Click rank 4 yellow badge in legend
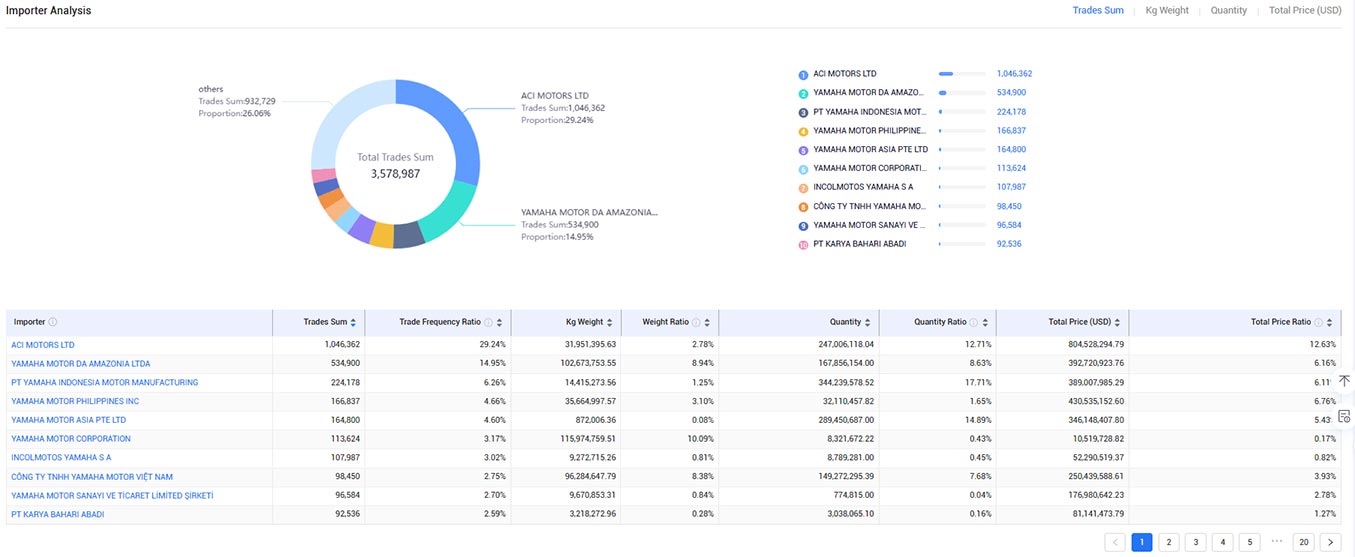1355x557 pixels. click(x=803, y=131)
